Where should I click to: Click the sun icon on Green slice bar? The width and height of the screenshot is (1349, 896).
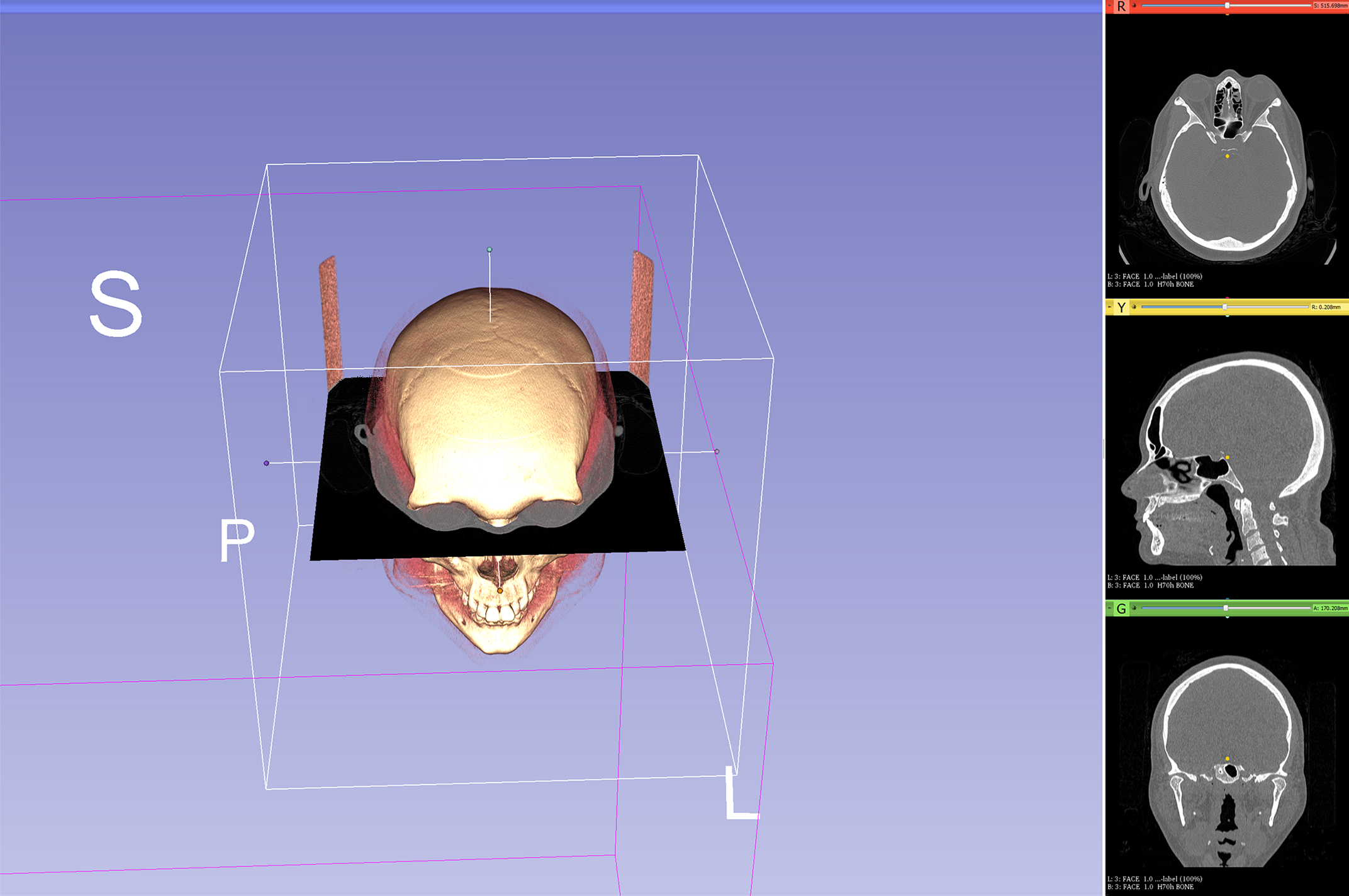1134,608
